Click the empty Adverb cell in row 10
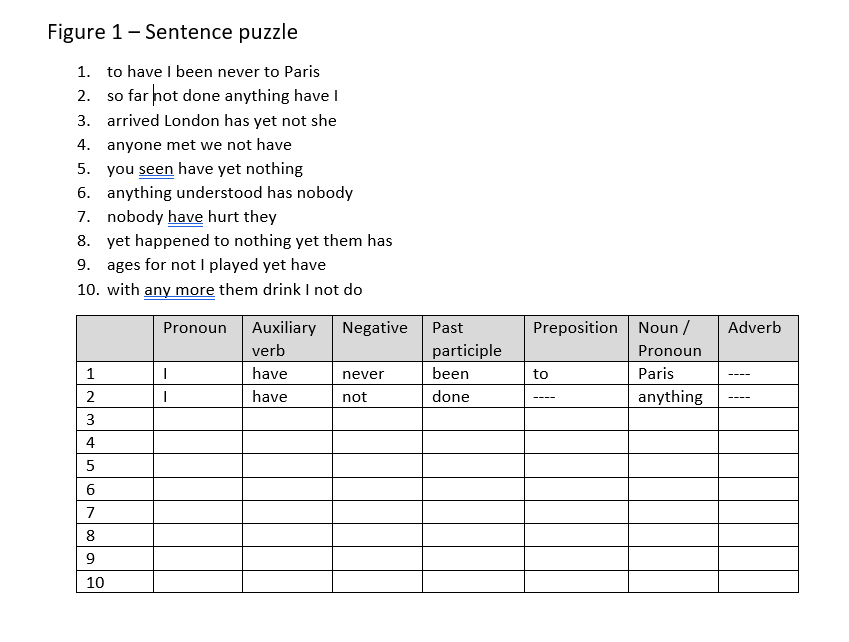This screenshot has width=849, height=642. (x=757, y=582)
